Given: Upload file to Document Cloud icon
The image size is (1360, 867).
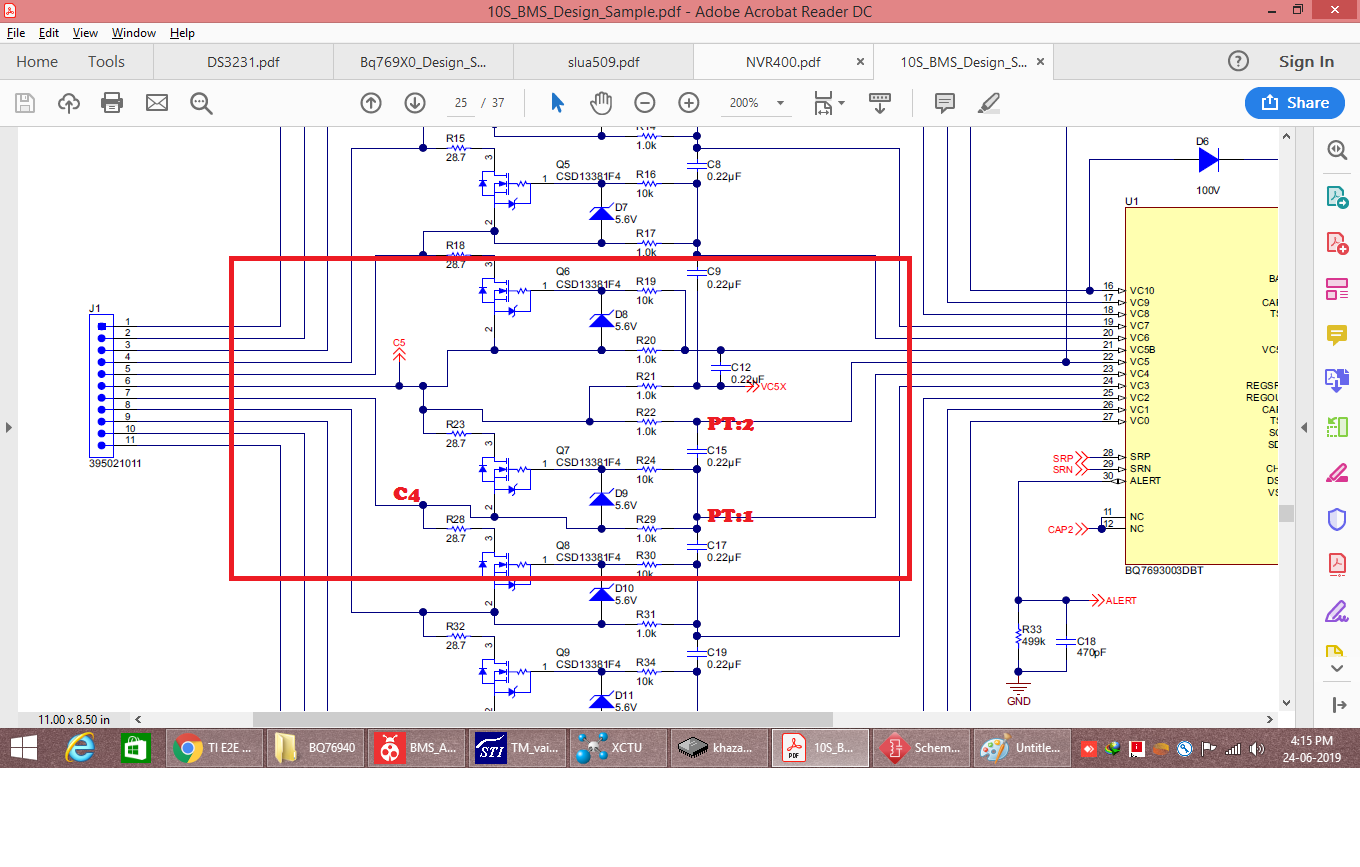Looking at the screenshot, I should coord(69,102).
